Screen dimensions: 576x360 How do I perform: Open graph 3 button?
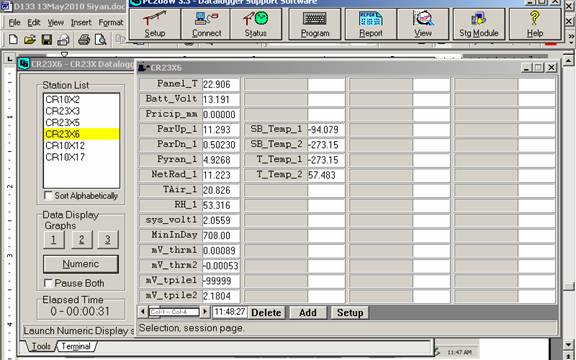[x=108, y=240]
